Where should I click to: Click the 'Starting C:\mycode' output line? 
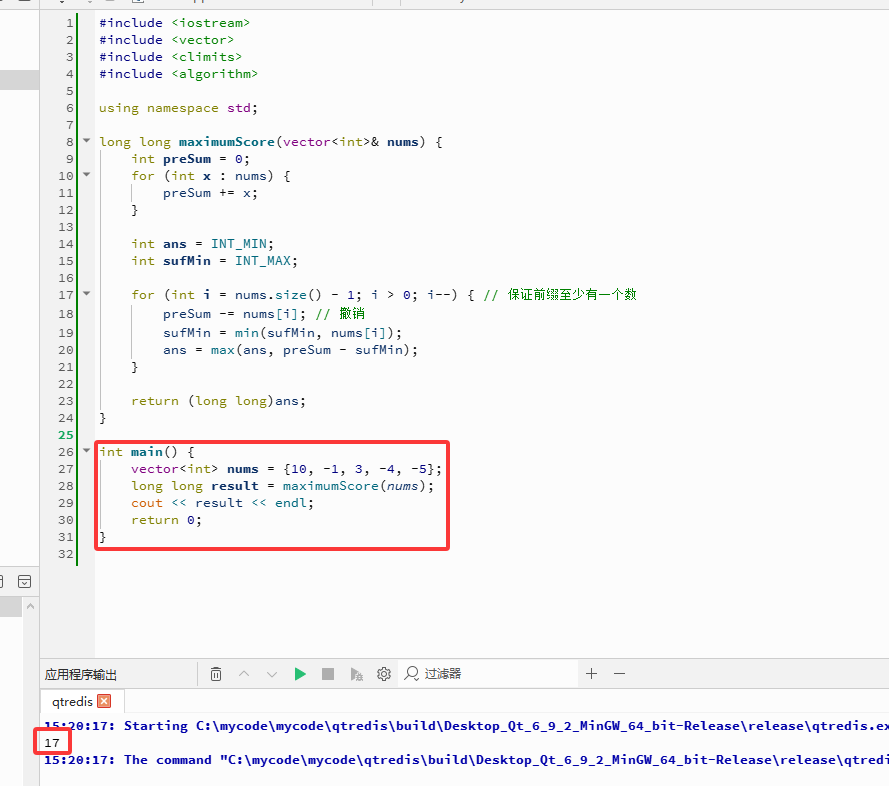pos(466,726)
